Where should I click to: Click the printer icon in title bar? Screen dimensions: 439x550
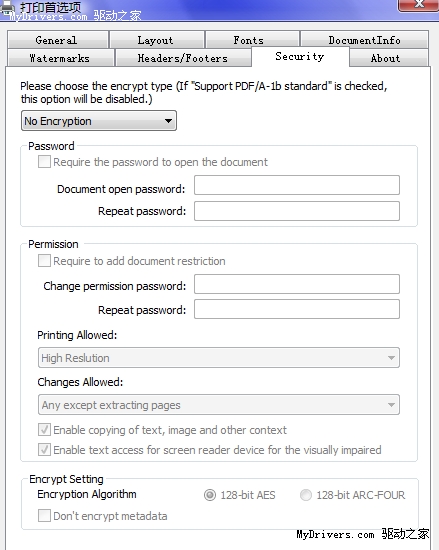click(8, 8)
